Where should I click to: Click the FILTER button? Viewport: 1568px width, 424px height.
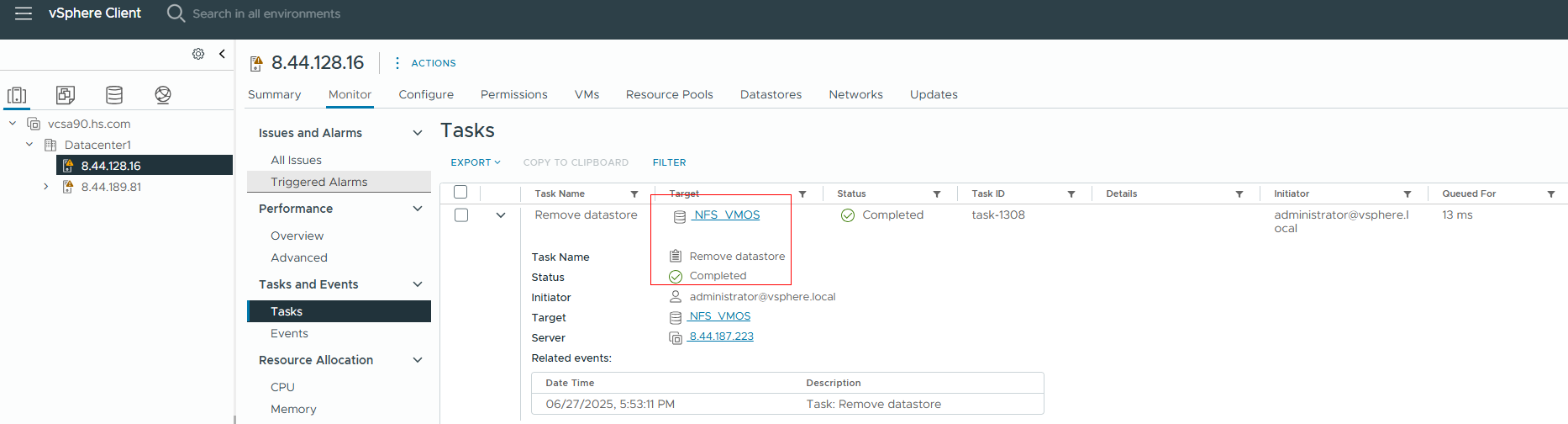click(x=670, y=162)
